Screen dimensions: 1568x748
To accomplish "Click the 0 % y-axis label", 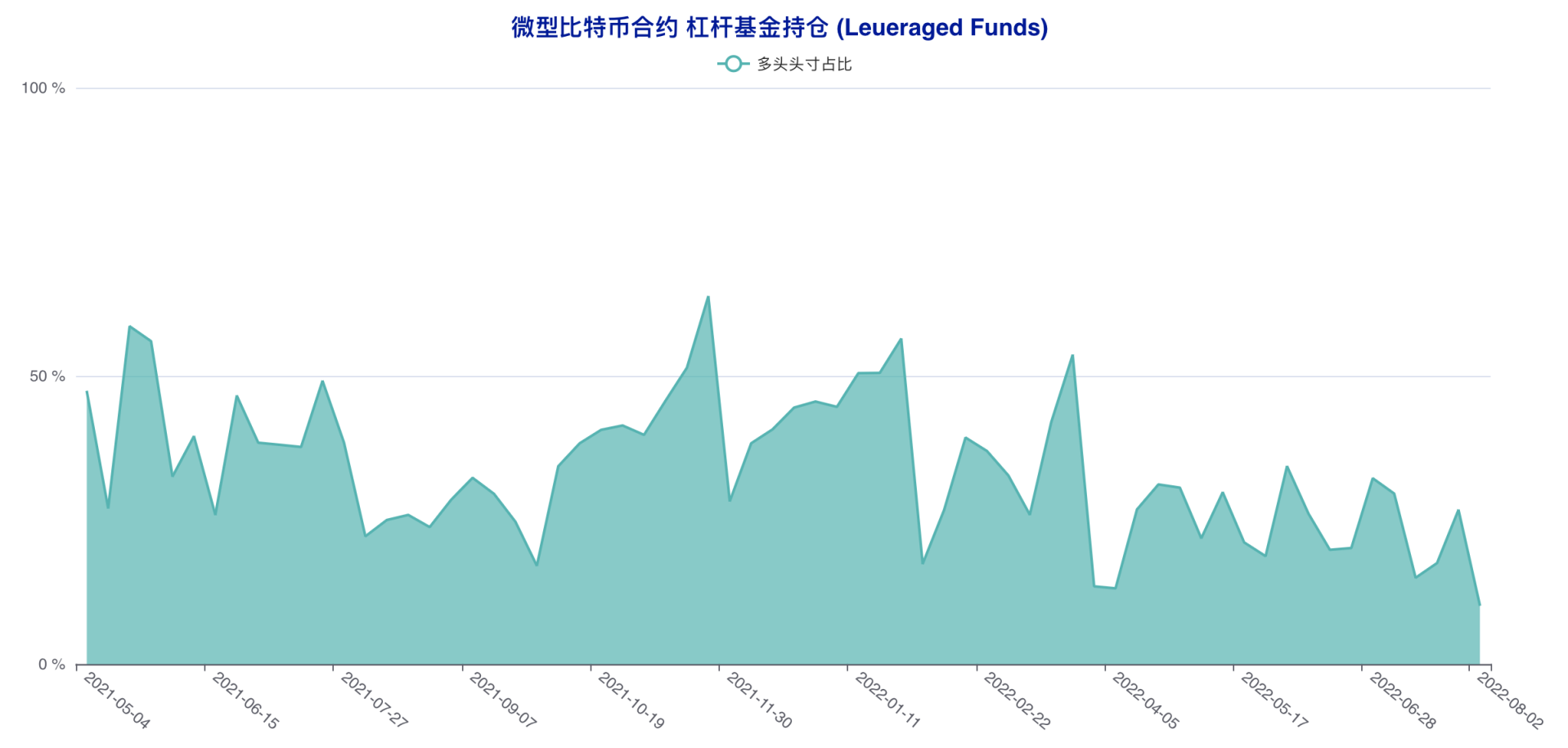I will [52, 665].
